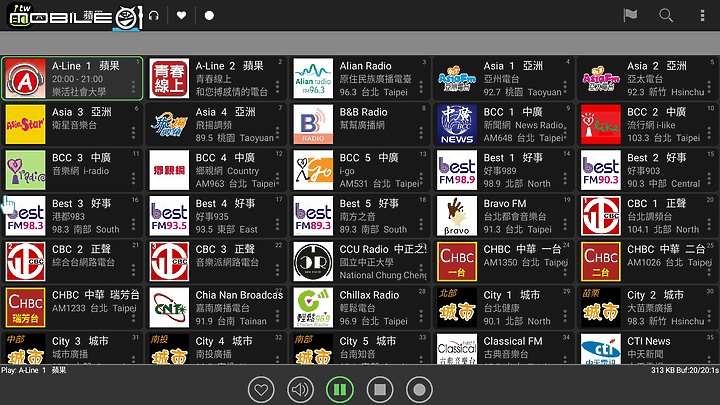This screenshot has height=405, width=720.
Task: Click the CHBC 中華 瑞芳台 title
Action: 96,295
